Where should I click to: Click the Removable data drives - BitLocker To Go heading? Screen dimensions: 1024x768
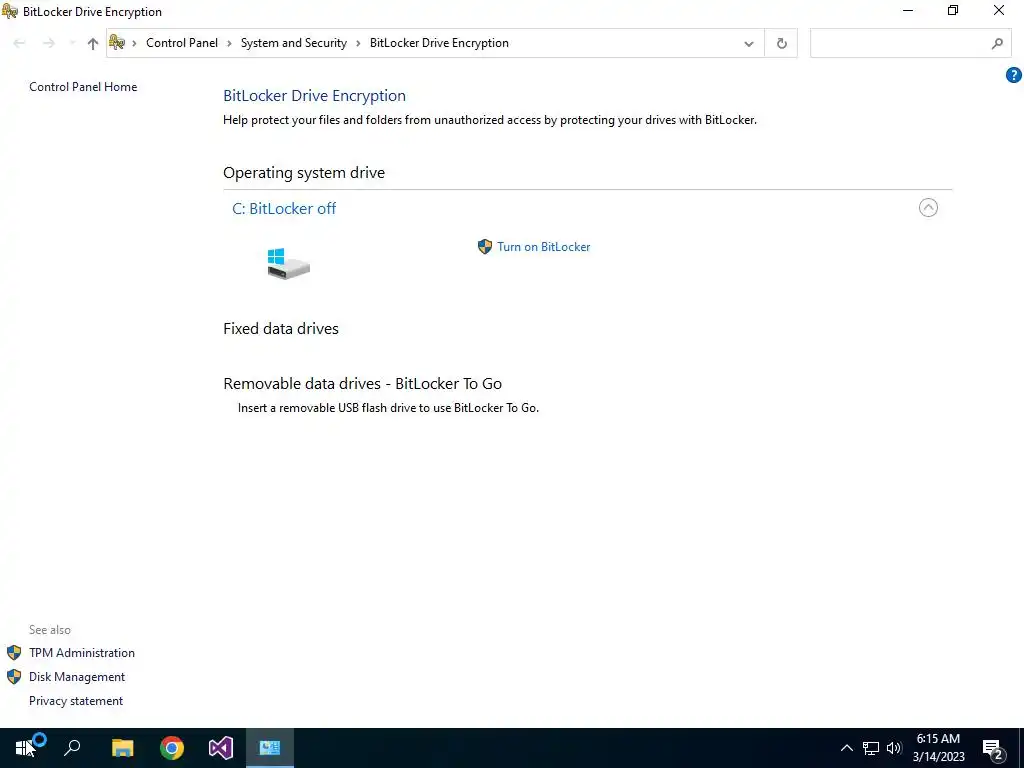click(362, 383)
